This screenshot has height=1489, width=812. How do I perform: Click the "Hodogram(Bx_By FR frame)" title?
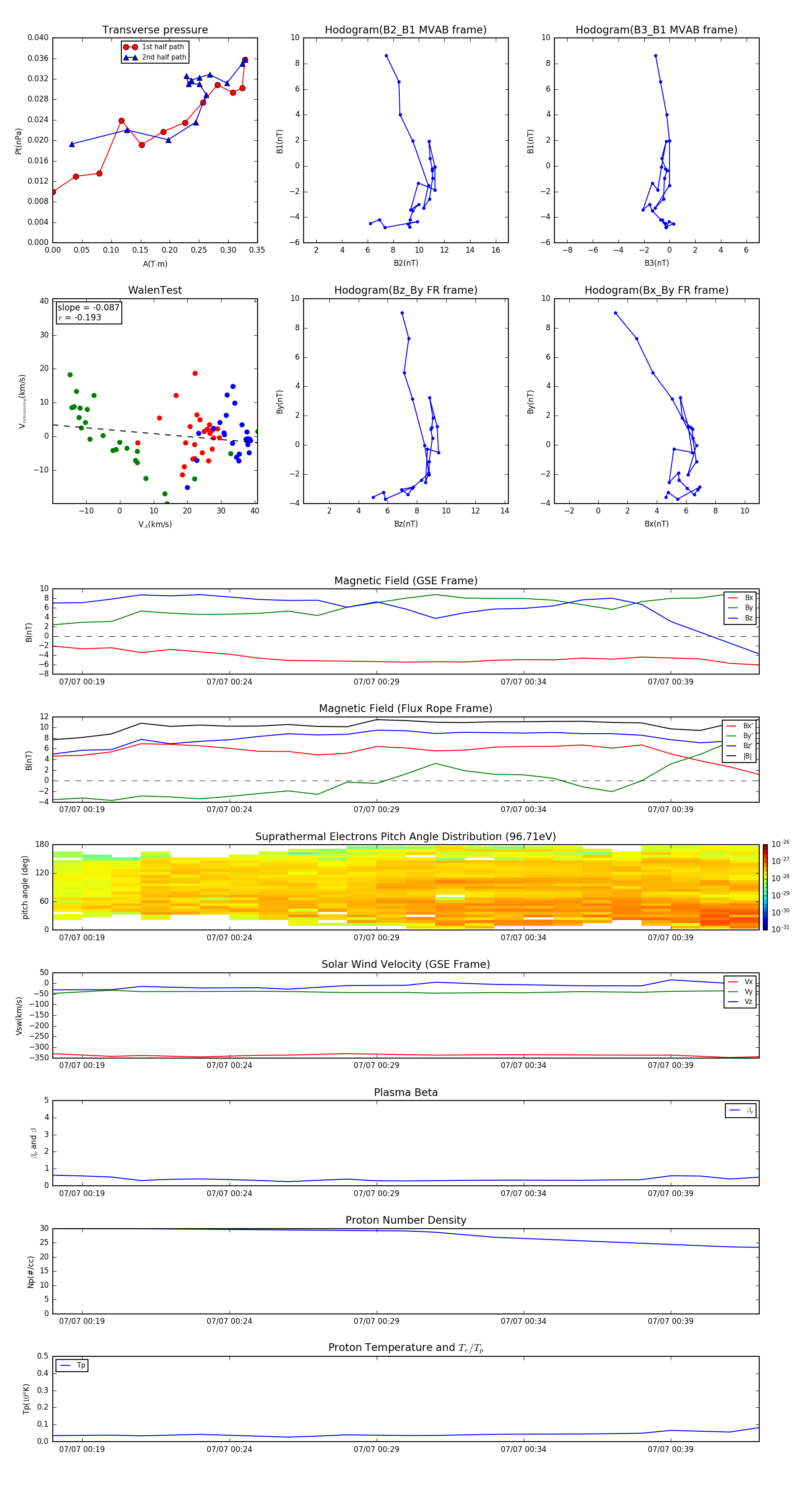coord(656,290)
